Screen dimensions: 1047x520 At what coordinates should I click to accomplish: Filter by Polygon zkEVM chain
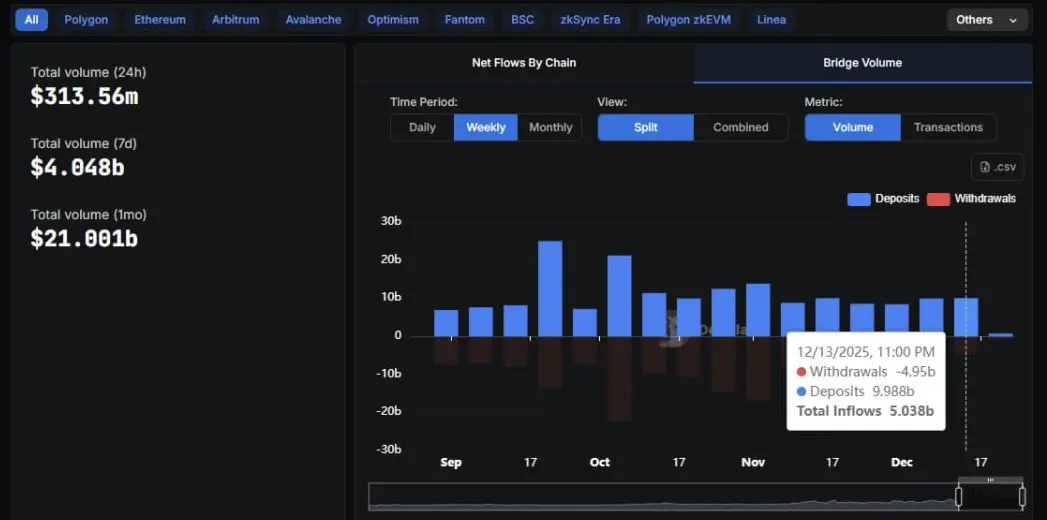688,19
